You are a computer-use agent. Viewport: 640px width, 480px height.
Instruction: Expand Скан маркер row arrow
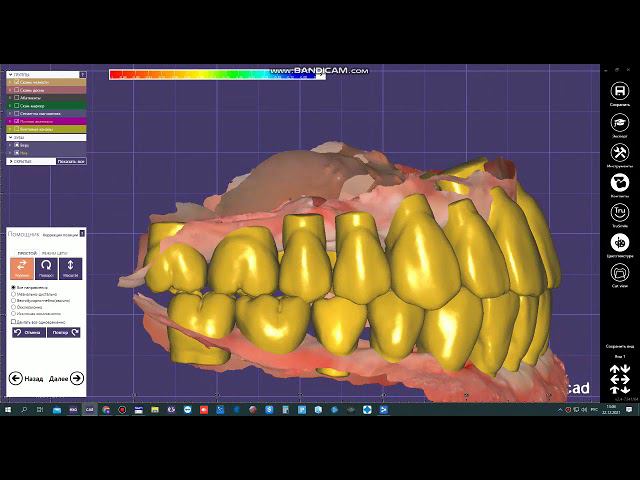[10, 105]
